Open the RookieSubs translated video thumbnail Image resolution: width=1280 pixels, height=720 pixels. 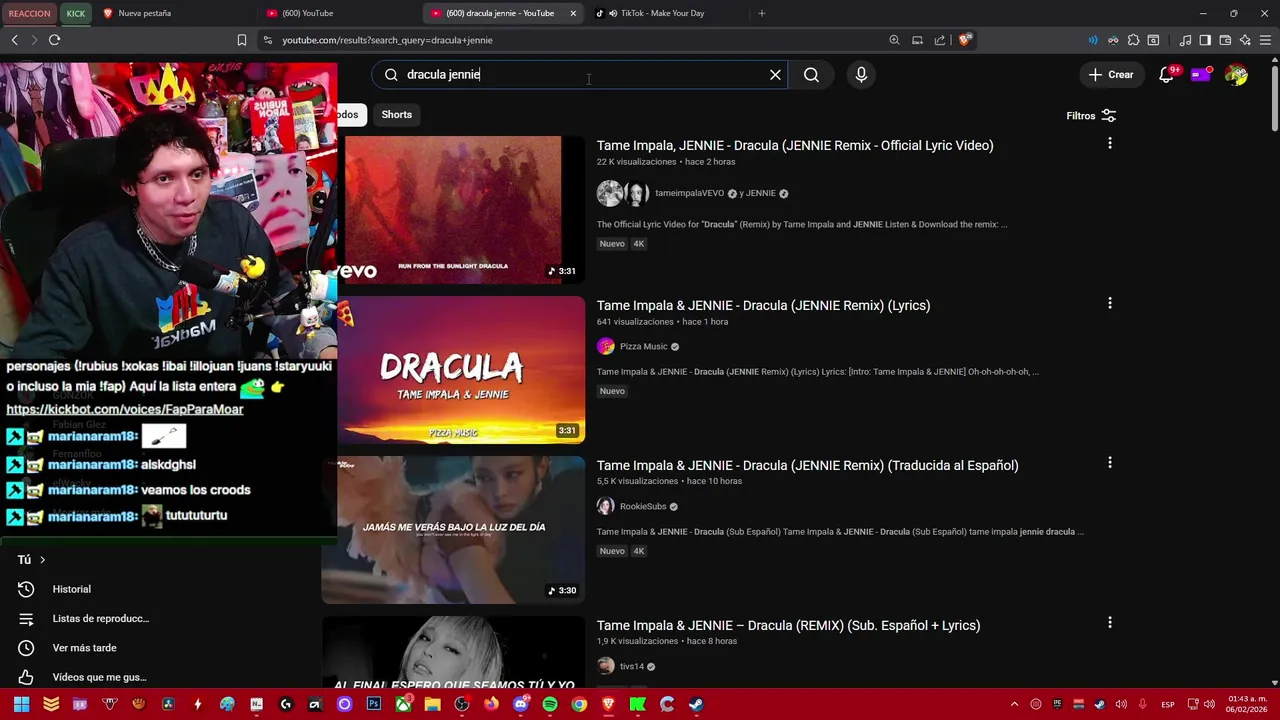point(453,530)
